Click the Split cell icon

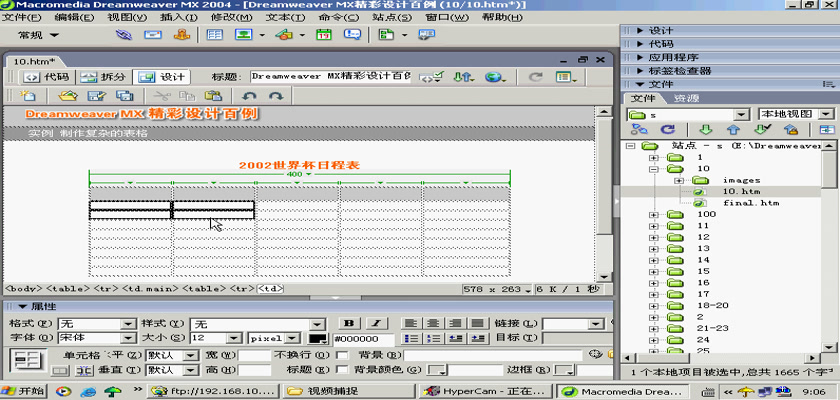tap(84, 370)
